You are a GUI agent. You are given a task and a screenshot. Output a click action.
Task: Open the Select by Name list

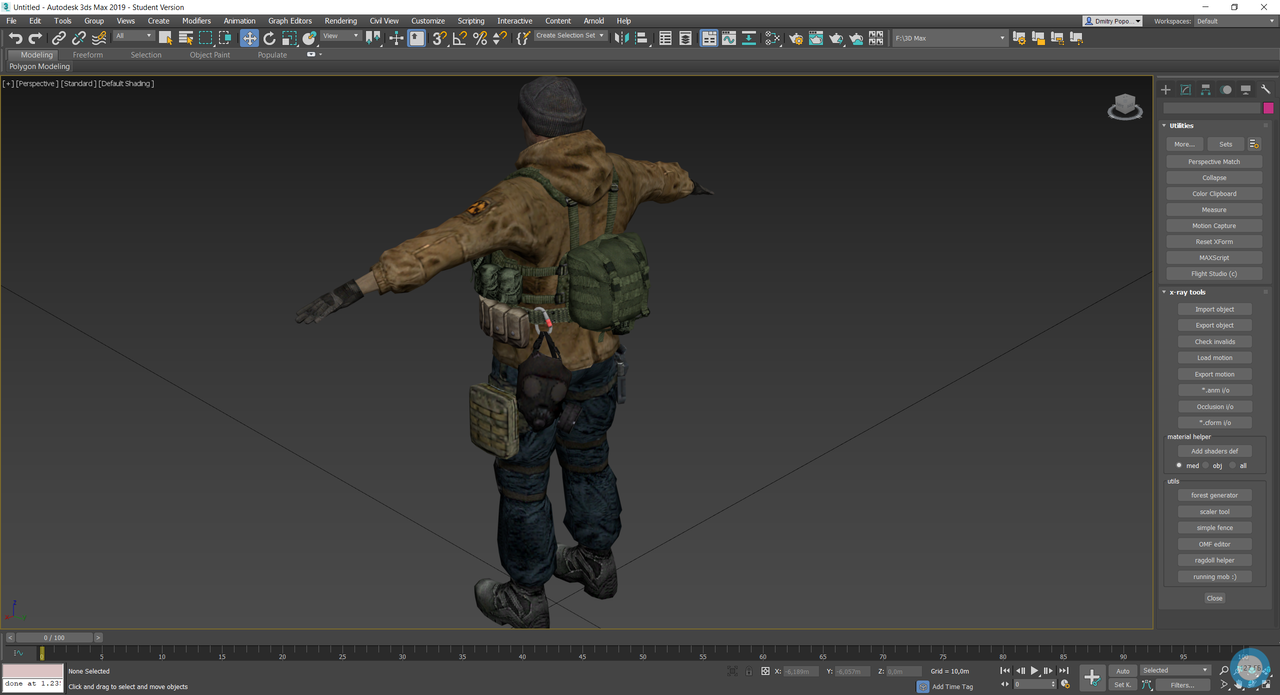click(x=186, y=38)
